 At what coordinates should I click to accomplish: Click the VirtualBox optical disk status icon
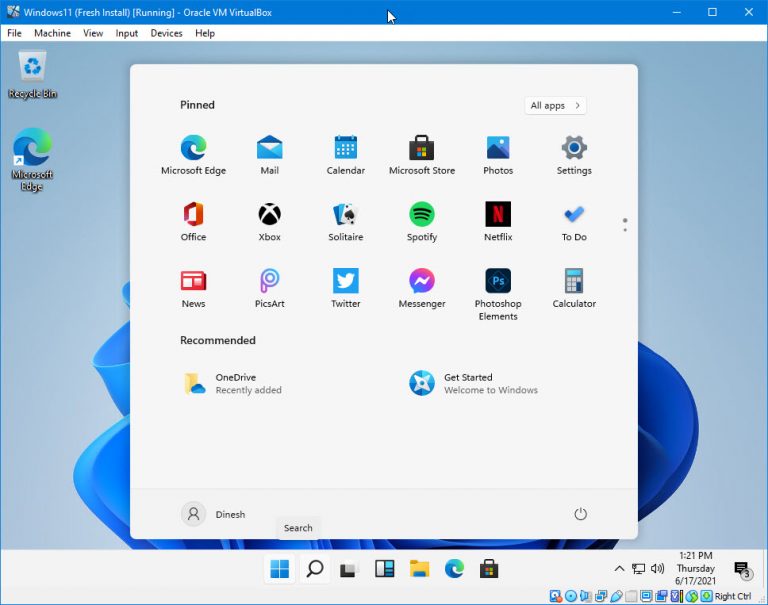[x=571, y=596]
